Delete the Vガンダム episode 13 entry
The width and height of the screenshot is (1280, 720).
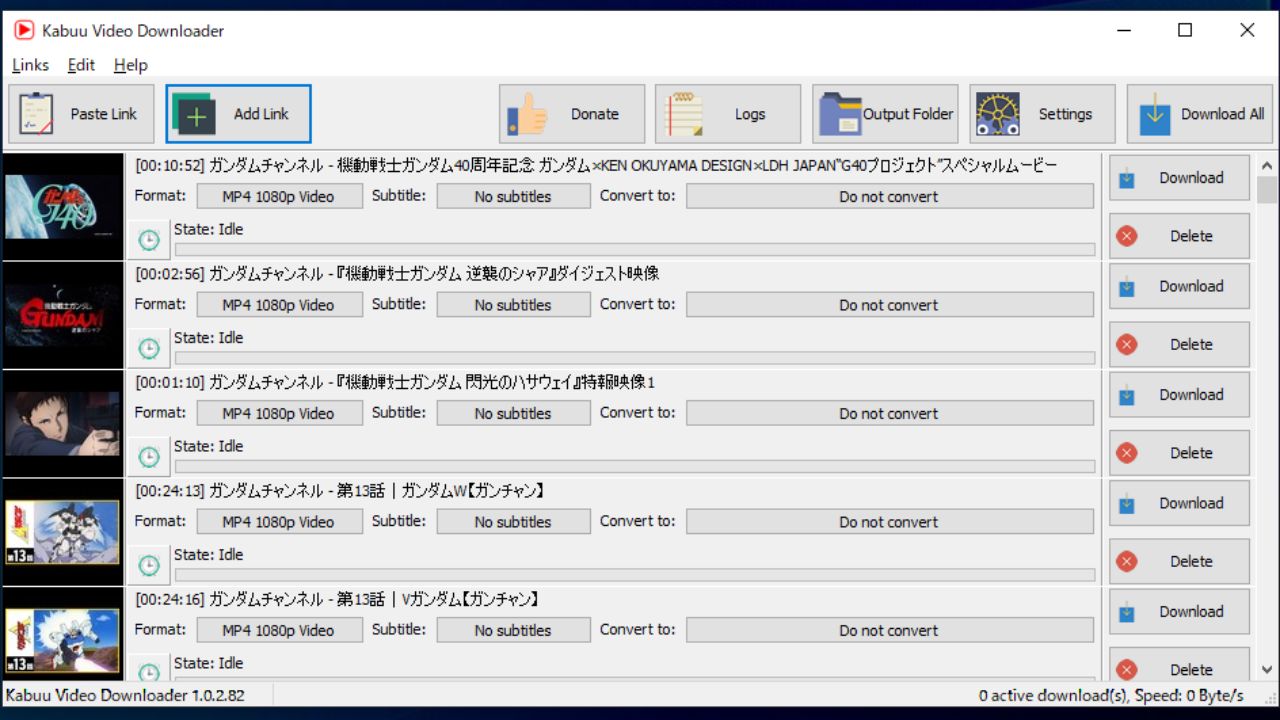[x=1179, y=666]
